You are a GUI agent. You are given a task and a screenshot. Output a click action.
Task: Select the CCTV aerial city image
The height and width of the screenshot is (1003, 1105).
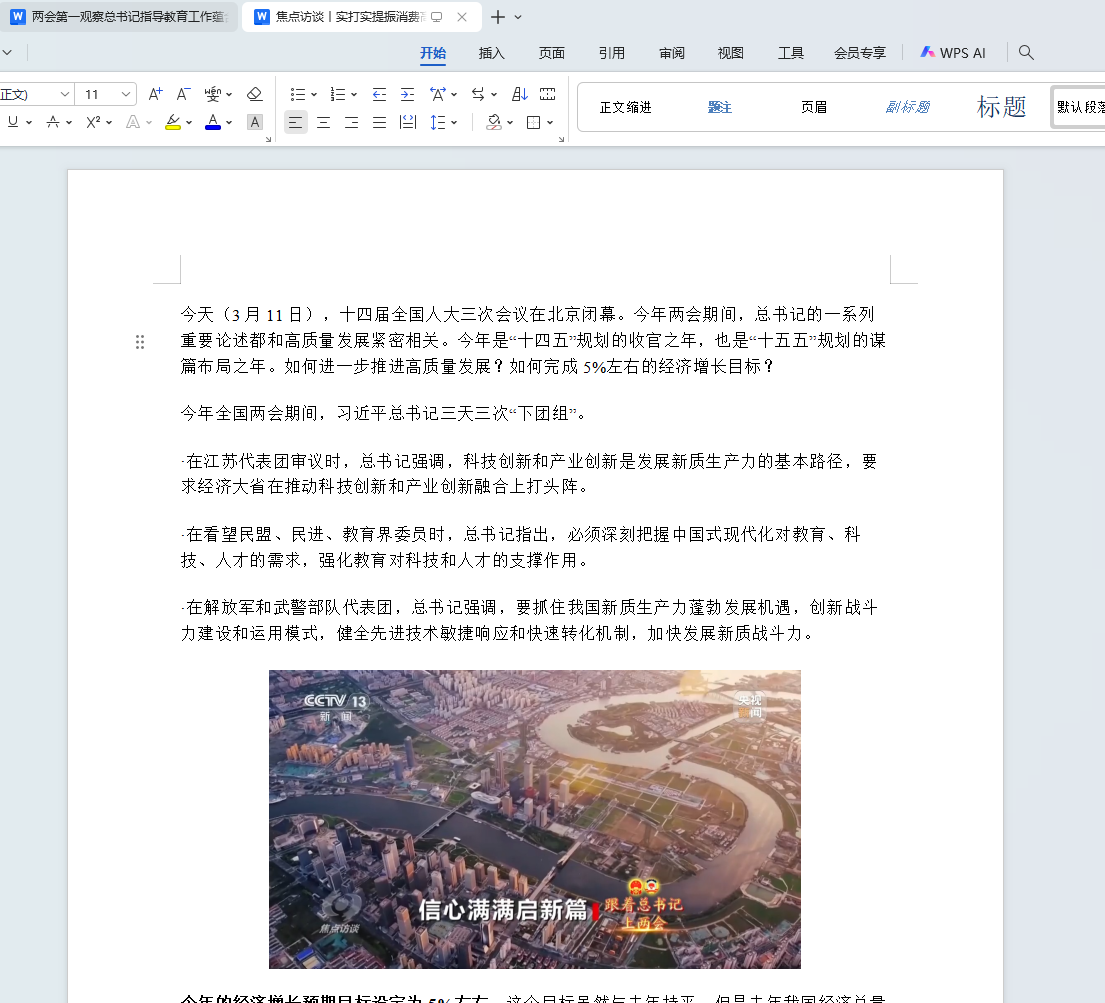point(535,819)
